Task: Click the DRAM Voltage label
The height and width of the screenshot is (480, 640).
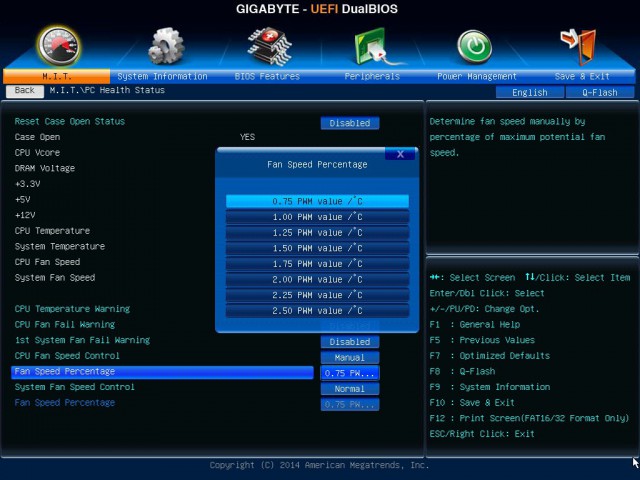Action: click(x=45, y=168)
